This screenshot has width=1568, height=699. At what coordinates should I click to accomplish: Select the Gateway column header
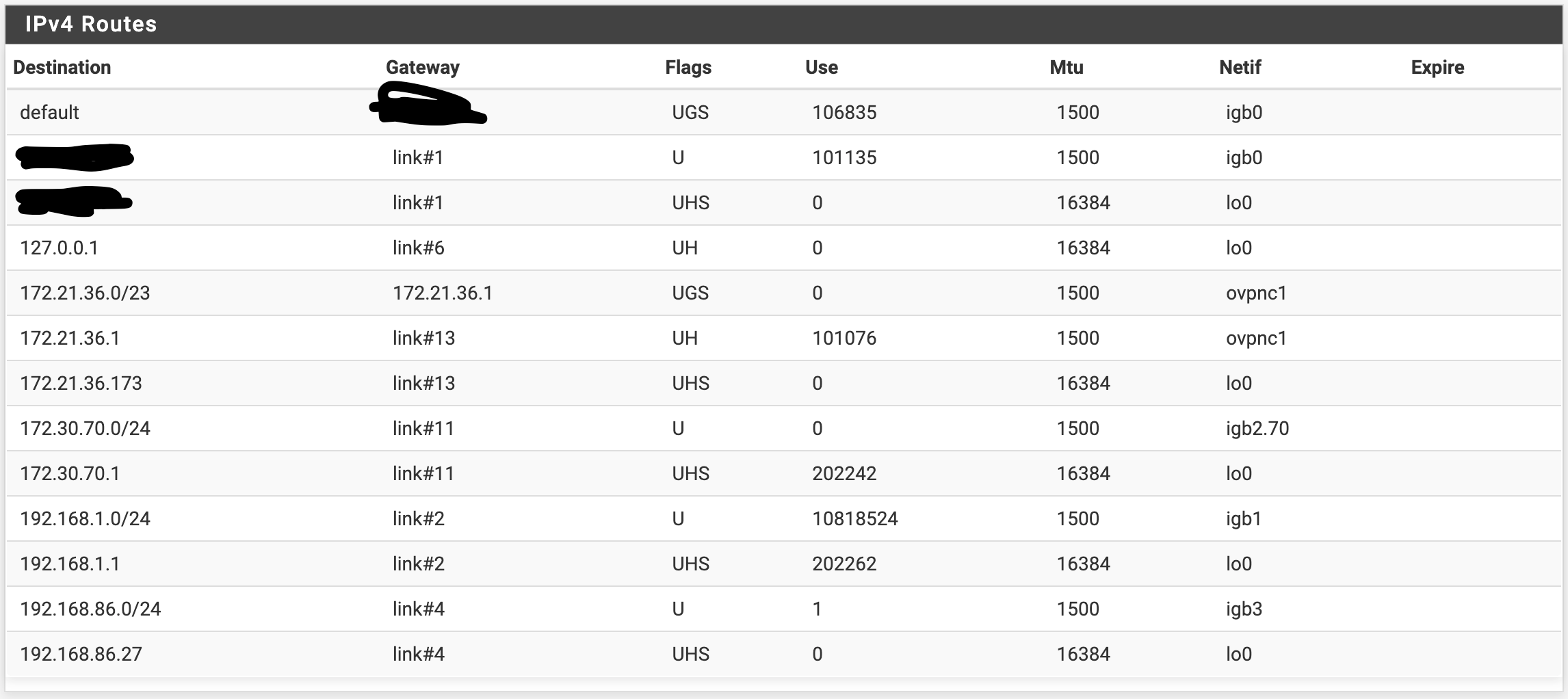[x=423, y=67]
